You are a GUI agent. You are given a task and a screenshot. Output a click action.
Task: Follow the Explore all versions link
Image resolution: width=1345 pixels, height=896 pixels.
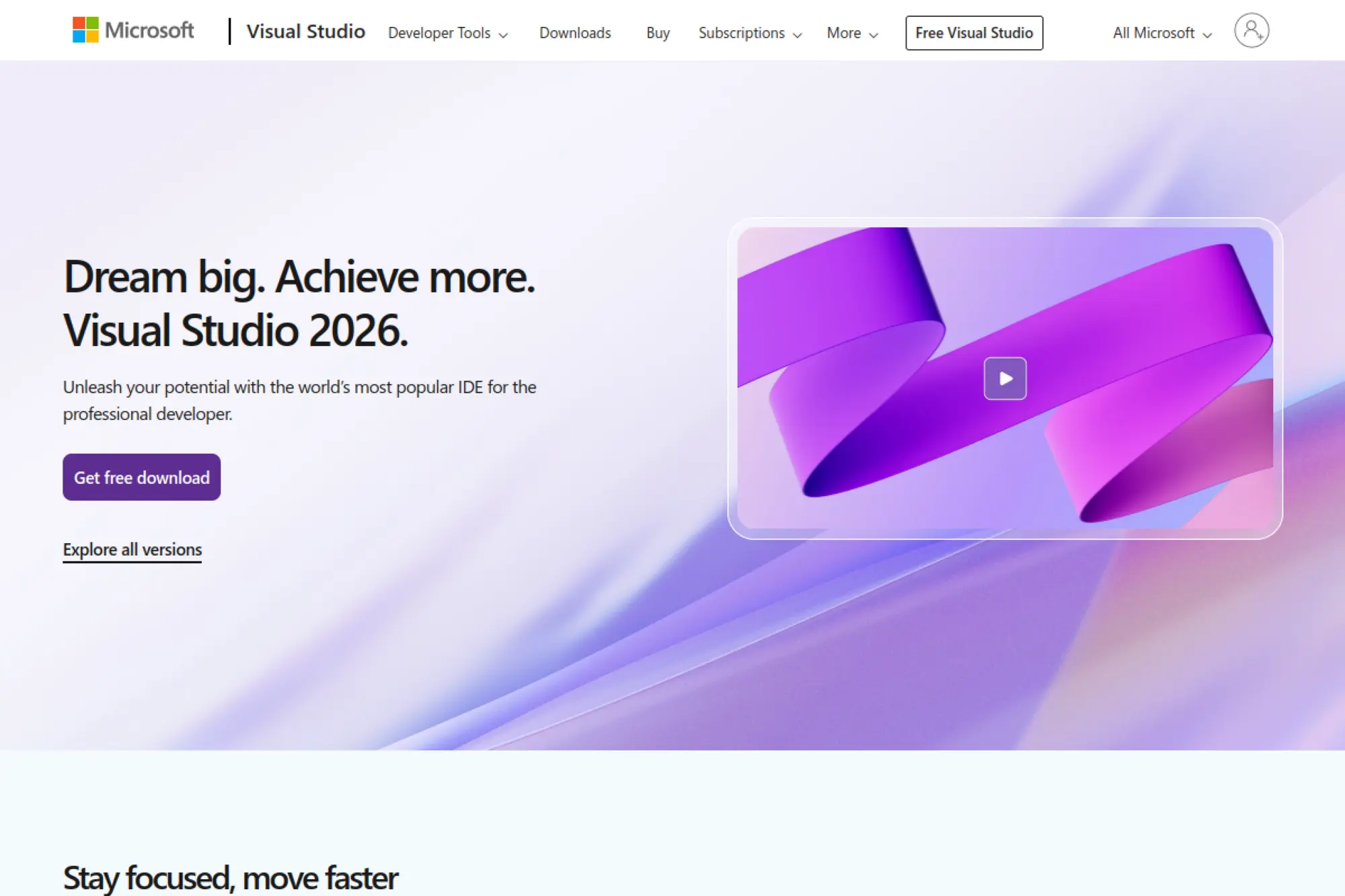click(x=132, y=549)
